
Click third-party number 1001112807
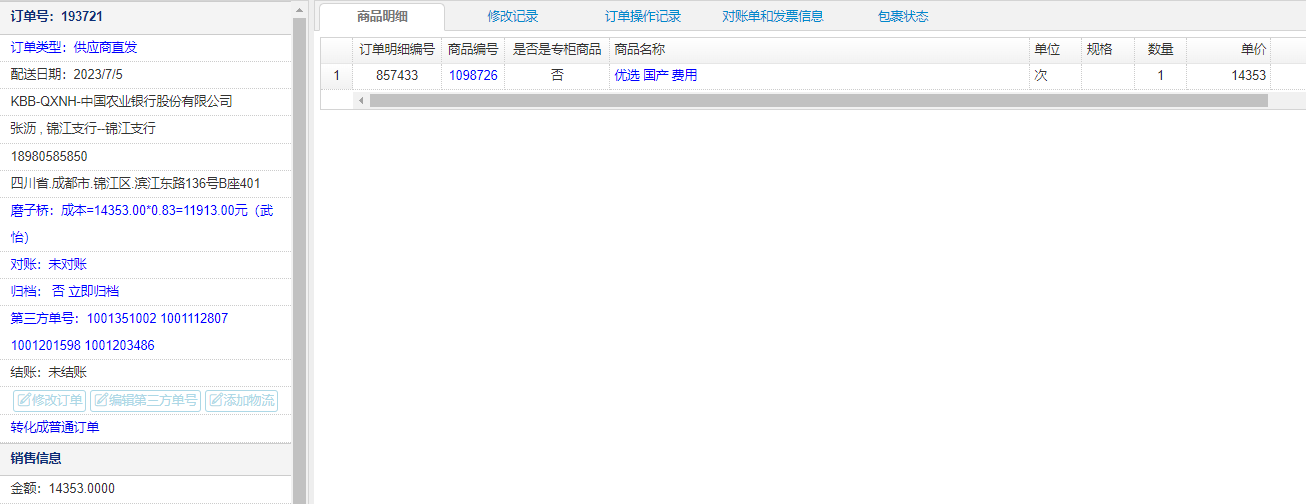click(194, 318)
